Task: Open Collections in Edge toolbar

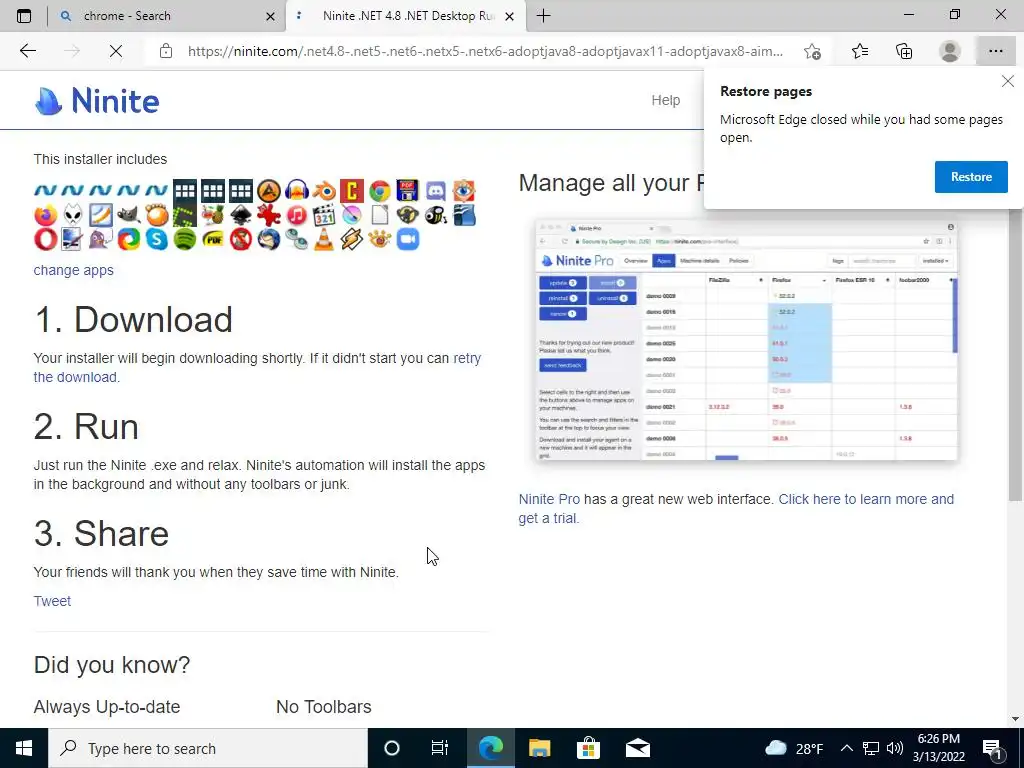Action: pyautogui.click(x=904, y=51)
